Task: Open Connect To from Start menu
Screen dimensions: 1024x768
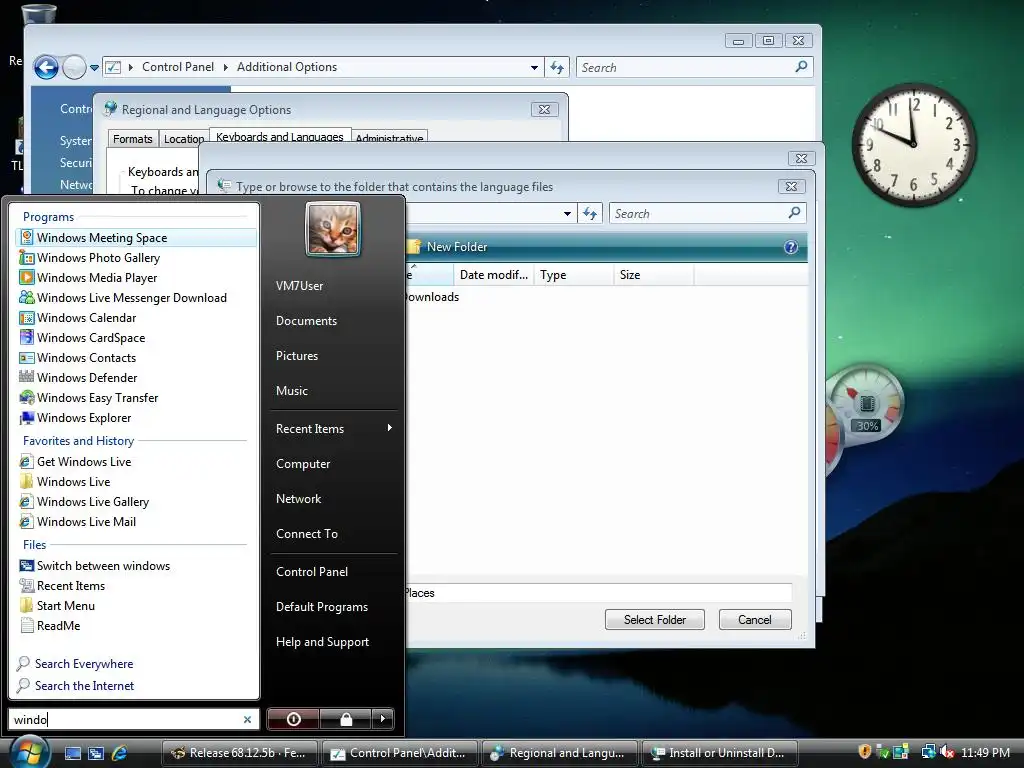Action: coord(307,534)
